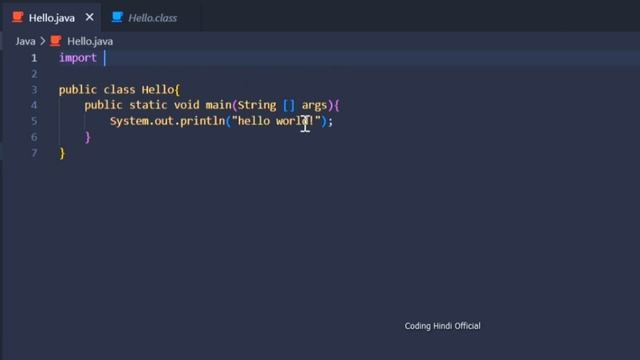Click the word main in line 4
Viewport: 640px width, 360px height.
[218, 105]
